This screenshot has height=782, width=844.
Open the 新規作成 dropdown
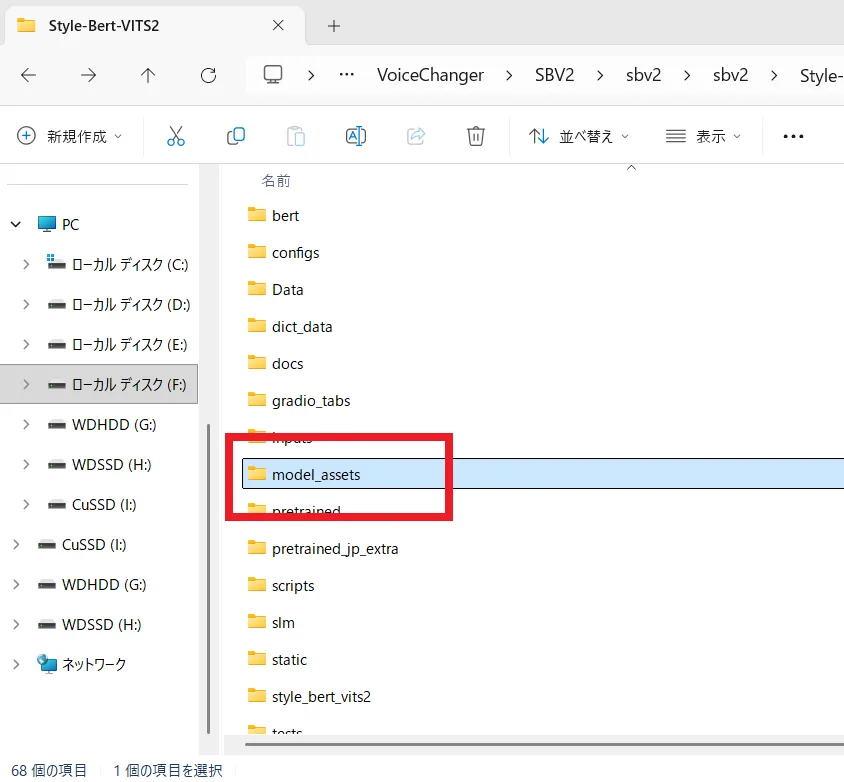click(70, 136)
